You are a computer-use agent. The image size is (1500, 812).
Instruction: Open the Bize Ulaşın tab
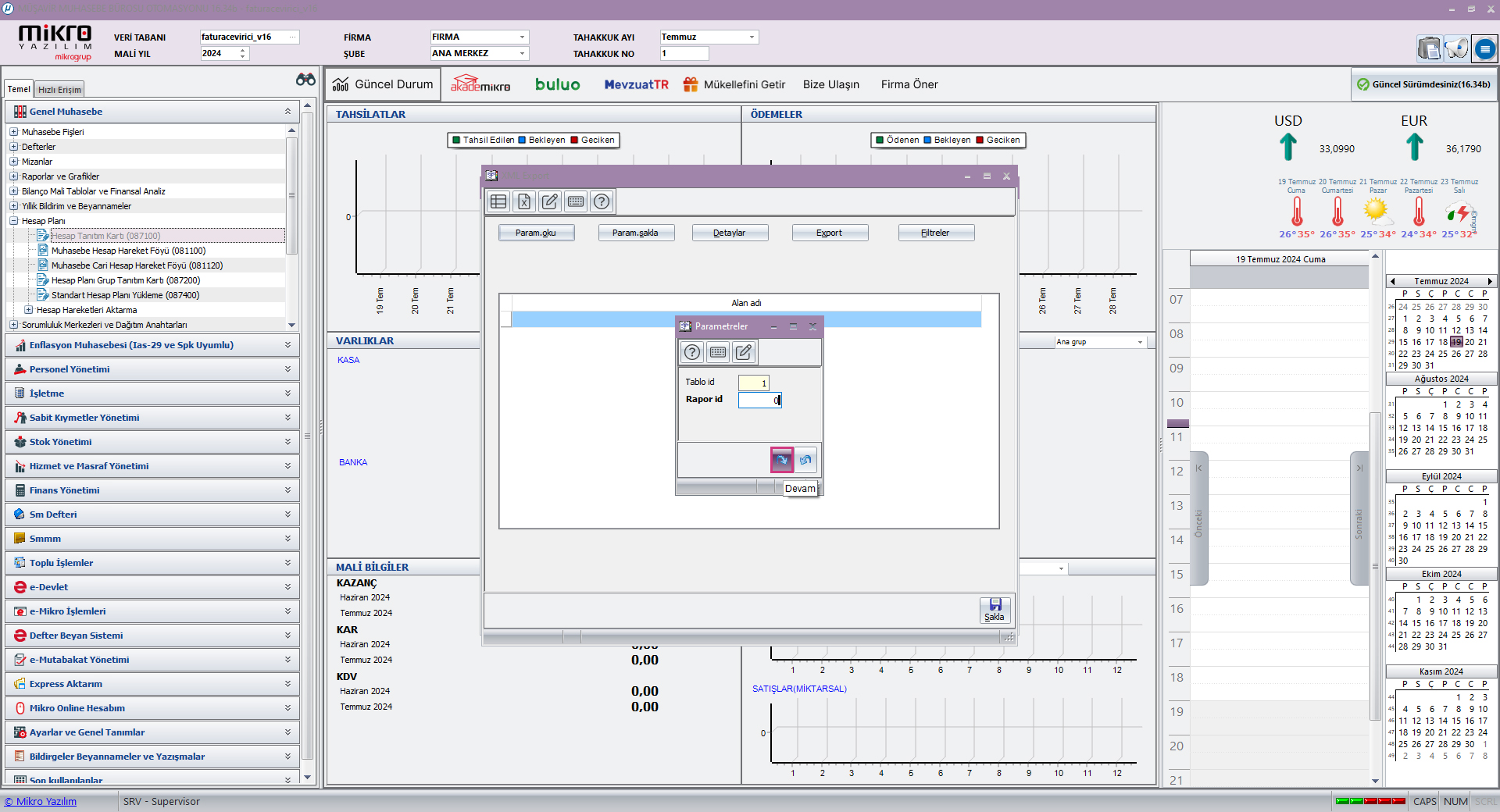[831, 84]
